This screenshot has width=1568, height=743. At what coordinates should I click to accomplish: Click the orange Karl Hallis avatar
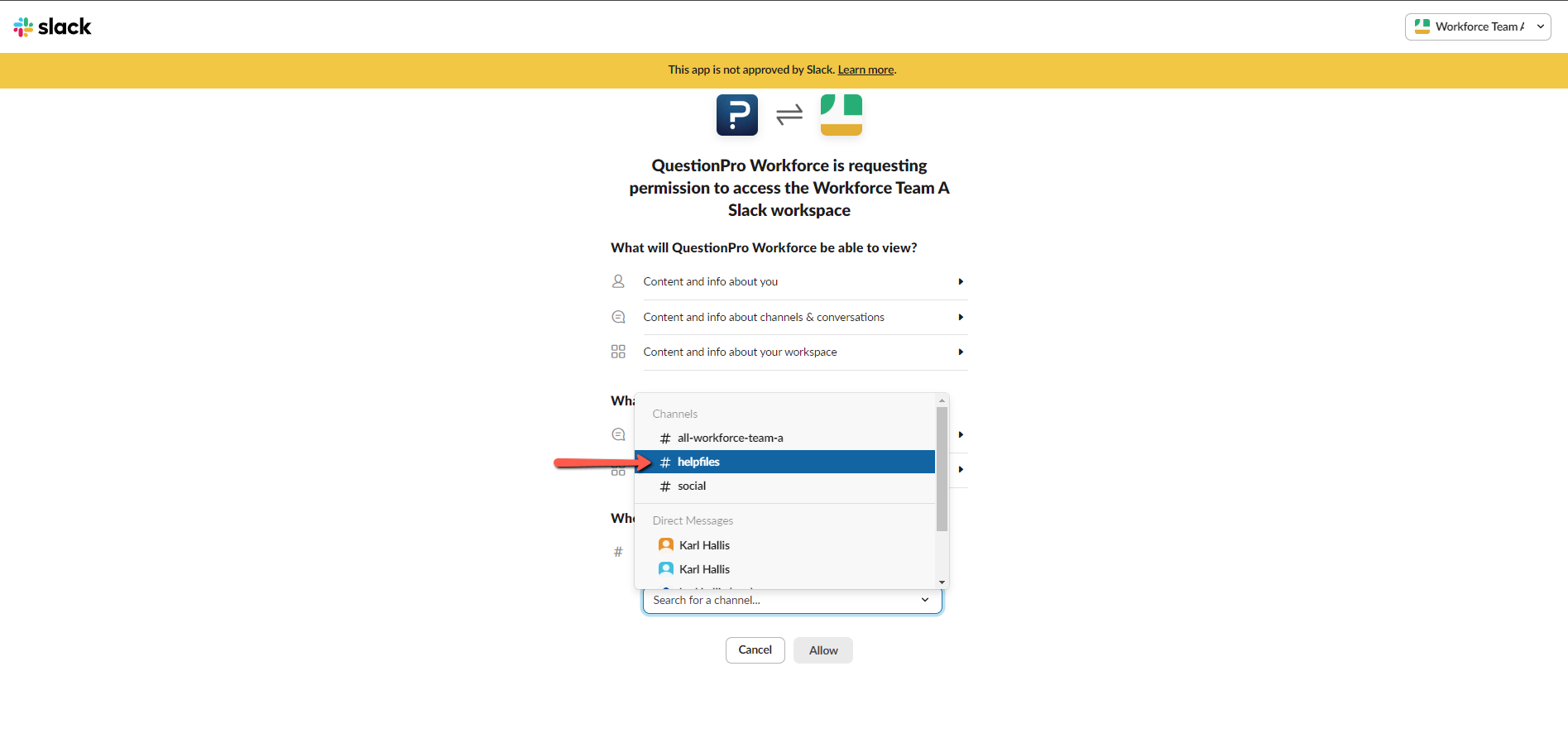click(x=666, y=544)
